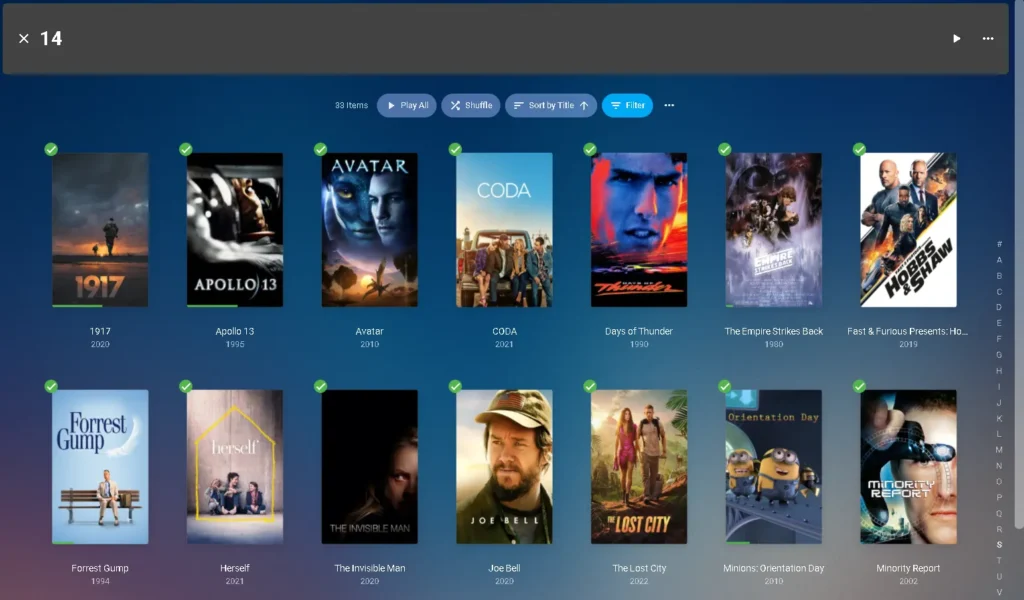
Task: Open the Minions: Orientation Day poster
Action: click(773, 467)
